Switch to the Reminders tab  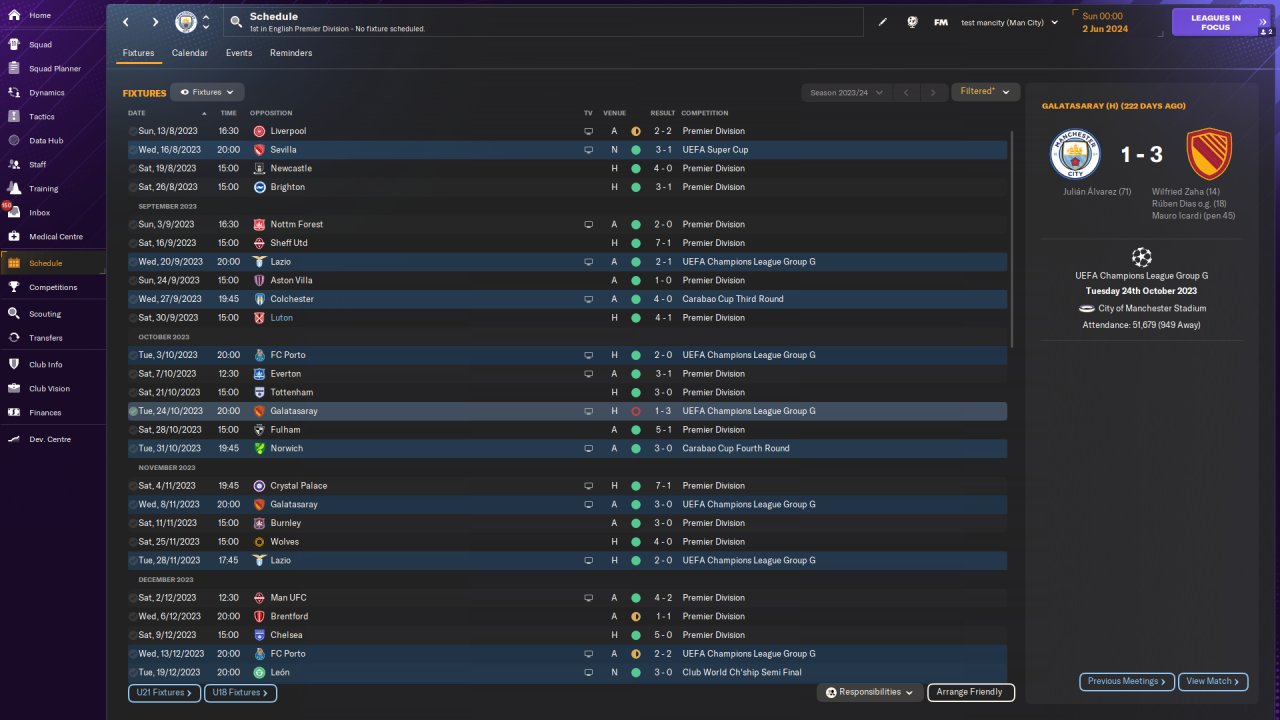tap(291, 53)
